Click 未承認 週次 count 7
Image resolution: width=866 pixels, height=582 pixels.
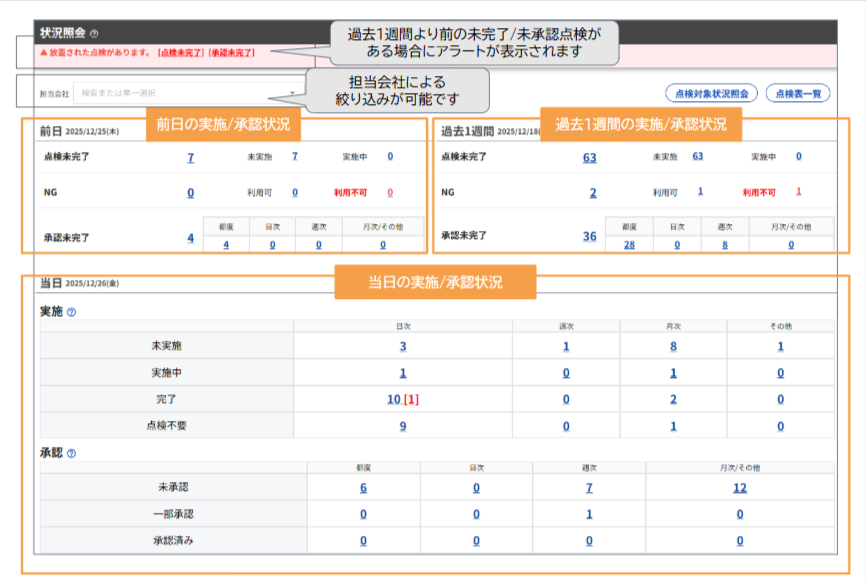pyautogui.click(x=589, y=488)
